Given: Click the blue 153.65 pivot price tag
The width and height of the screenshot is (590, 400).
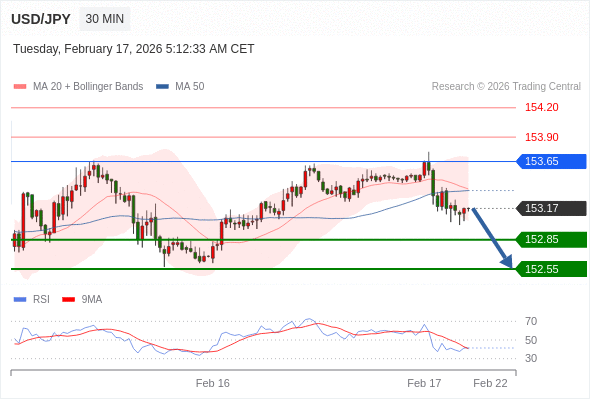Looking at the screenshot, I should 551,161.
